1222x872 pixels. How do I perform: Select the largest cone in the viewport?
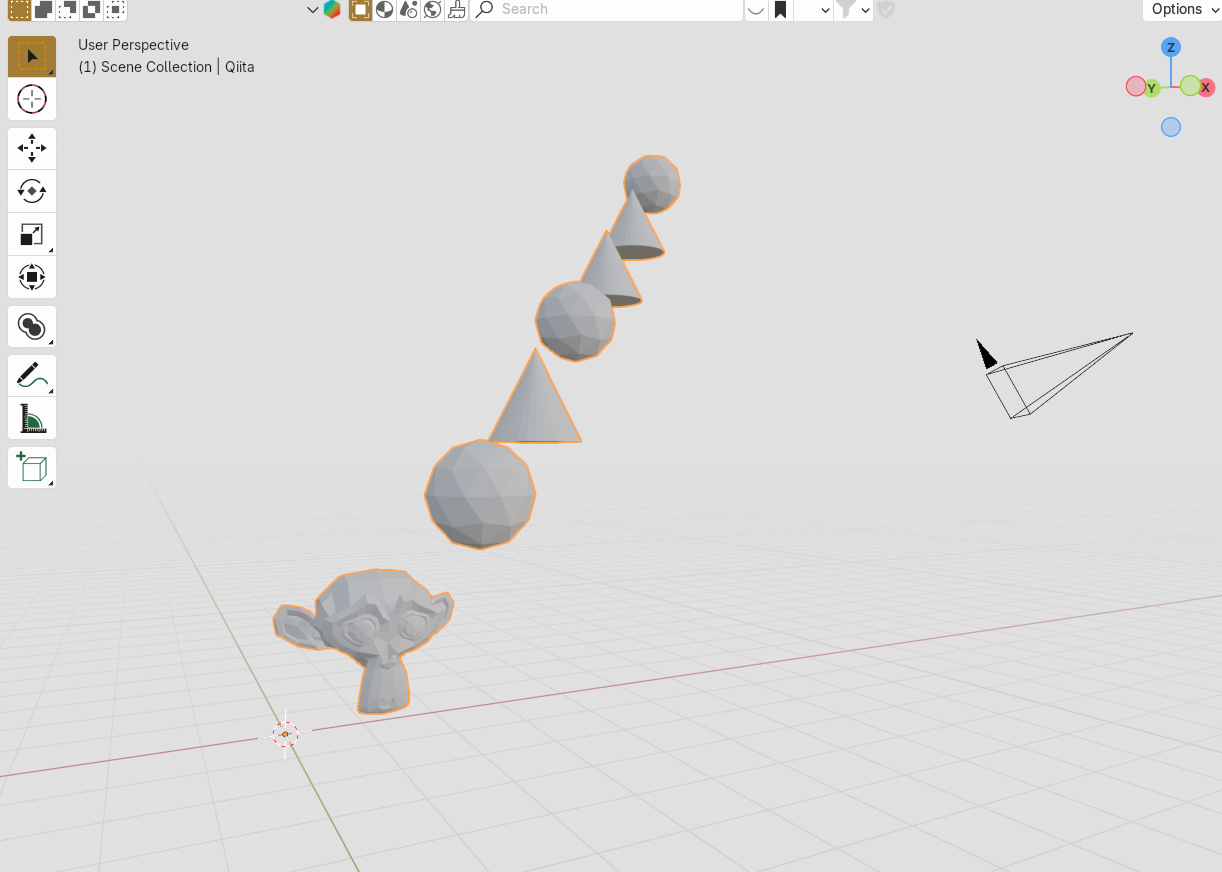click(x=535, y=405)
